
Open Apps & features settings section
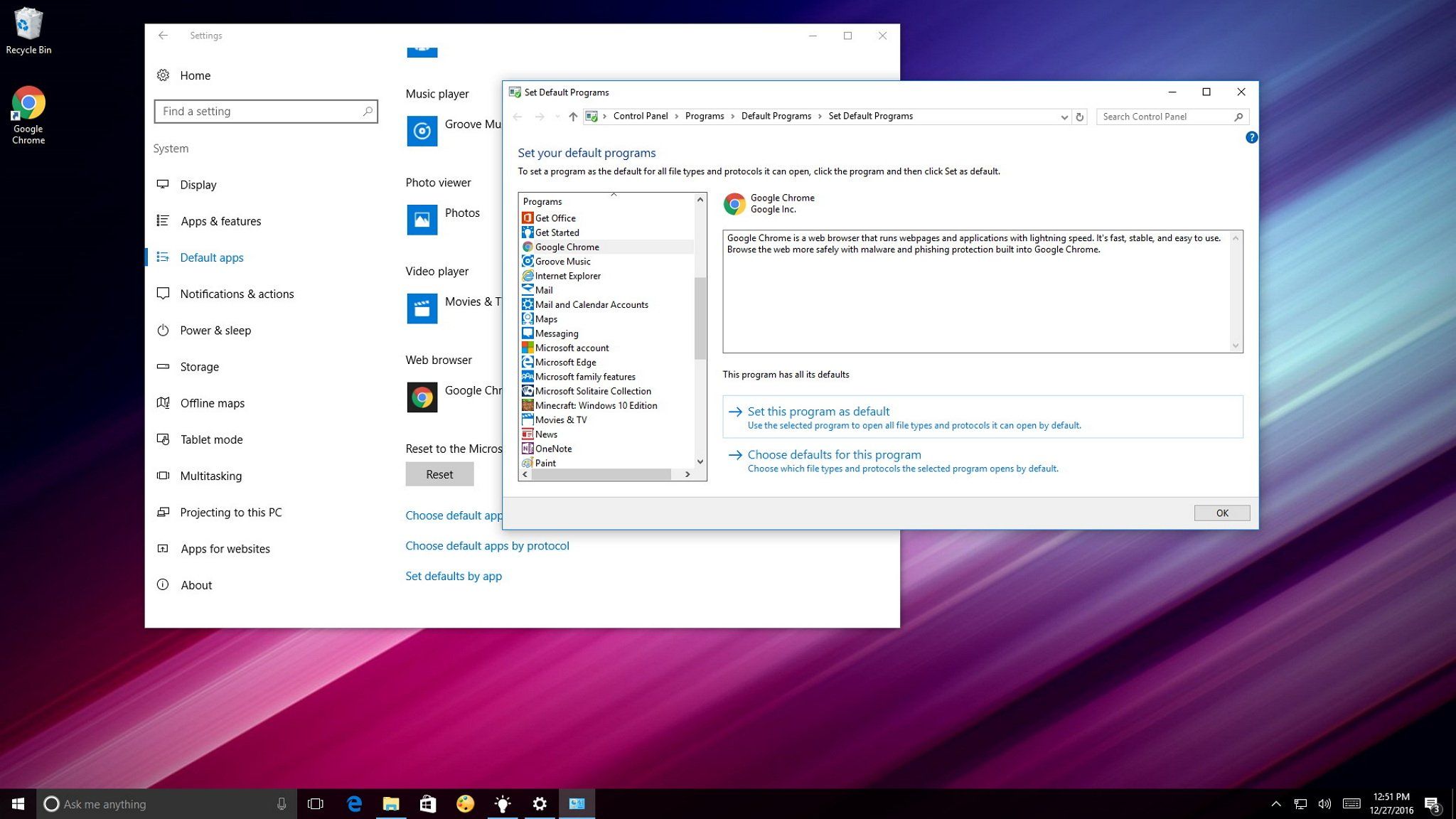point(220,221)
